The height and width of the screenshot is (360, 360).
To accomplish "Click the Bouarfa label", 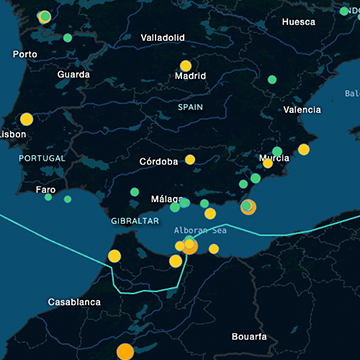I will coord(249,337).
